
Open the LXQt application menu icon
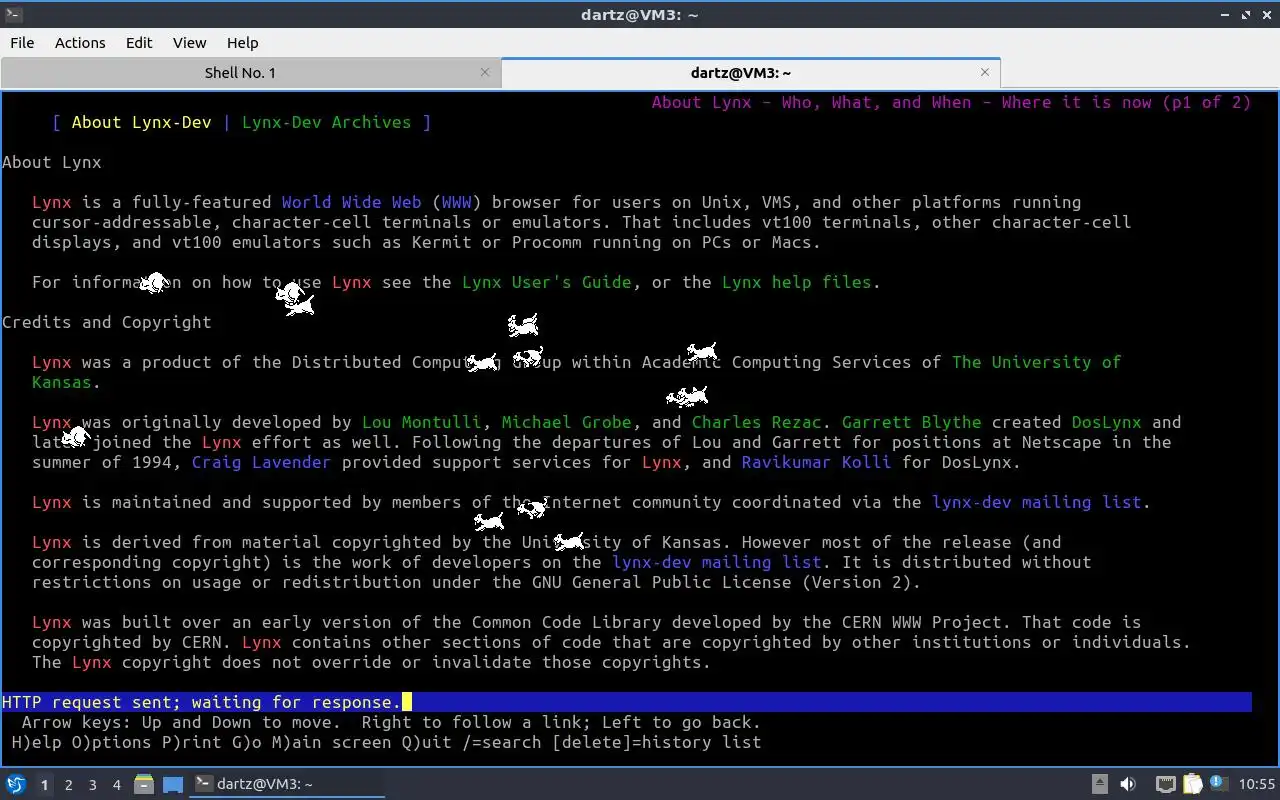point(15,785)
